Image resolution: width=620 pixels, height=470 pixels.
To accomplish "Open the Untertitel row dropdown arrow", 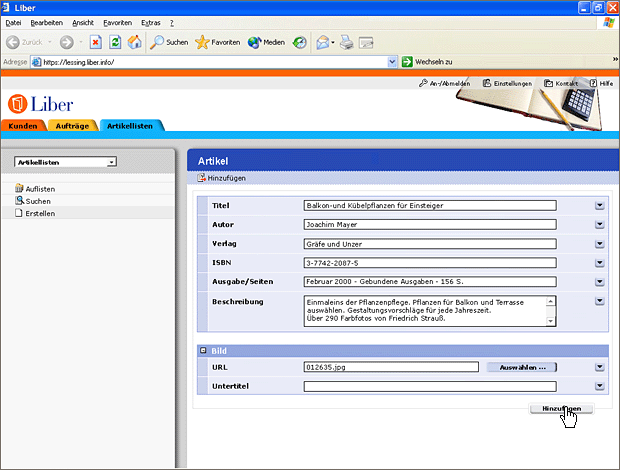I will [x=599, y=386].
